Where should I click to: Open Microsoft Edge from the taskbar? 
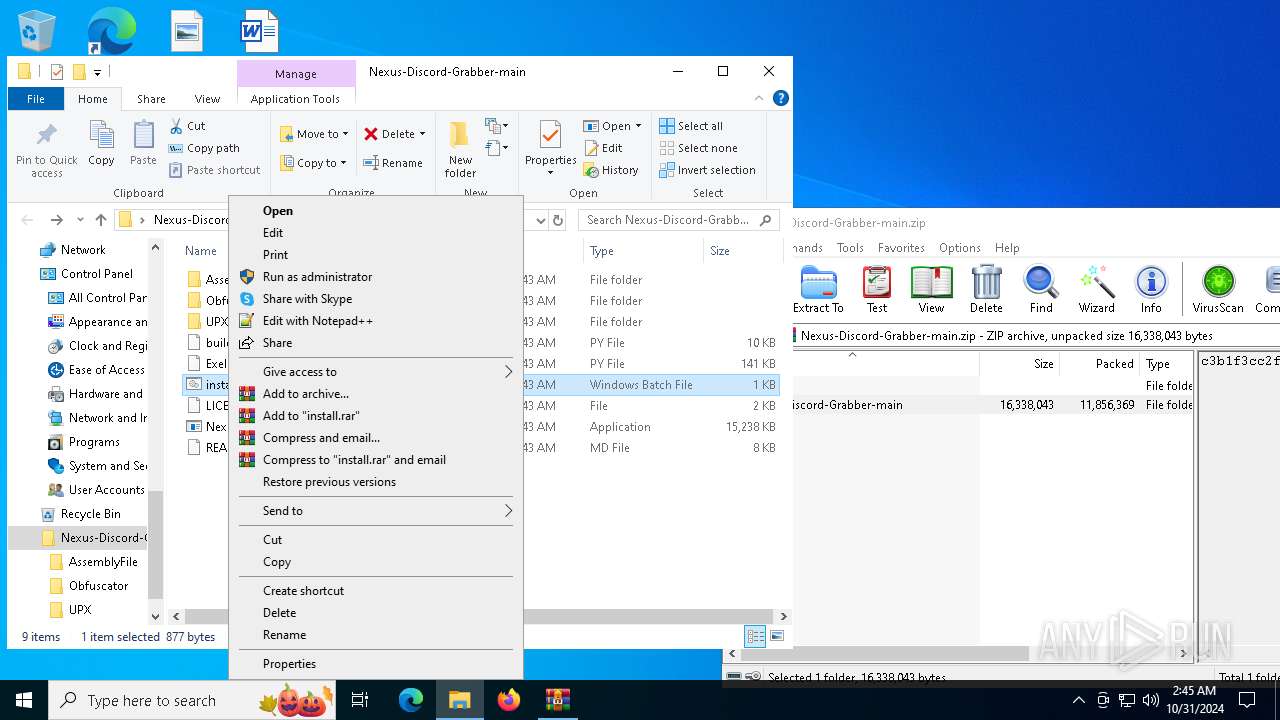pyautogui.click(x=411, y=700)
